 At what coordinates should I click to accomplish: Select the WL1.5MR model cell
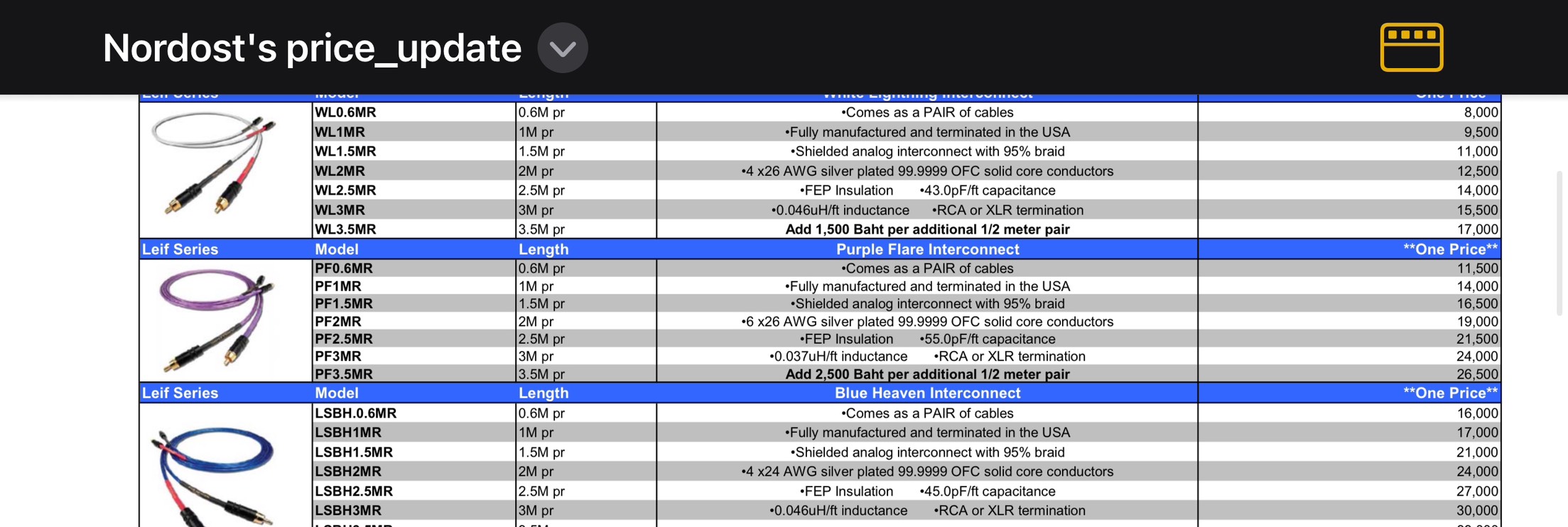click(x=413, y=151)
